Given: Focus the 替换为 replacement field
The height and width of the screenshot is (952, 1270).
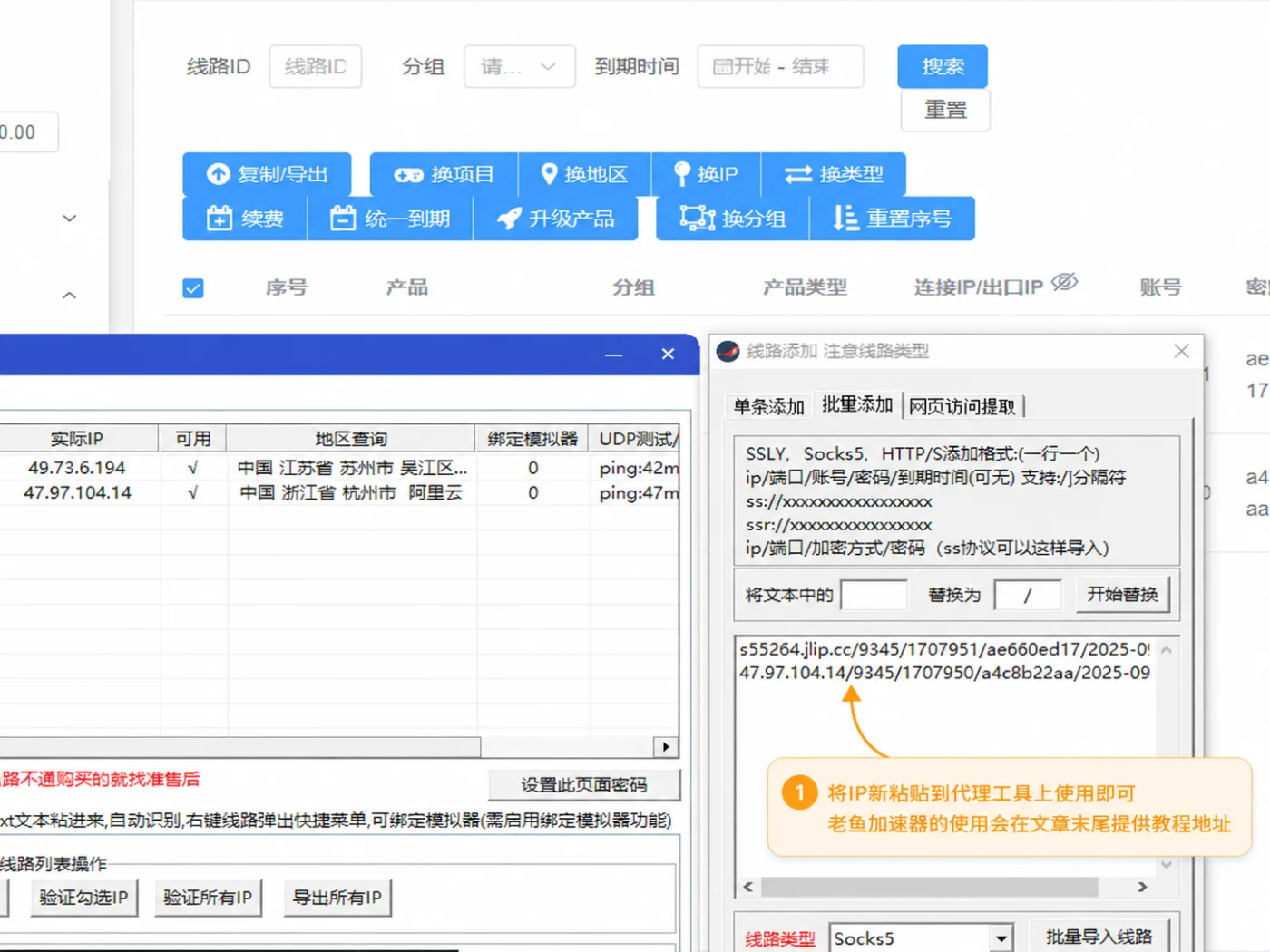Looking at the screenshot, I should tap(1028, 595).
